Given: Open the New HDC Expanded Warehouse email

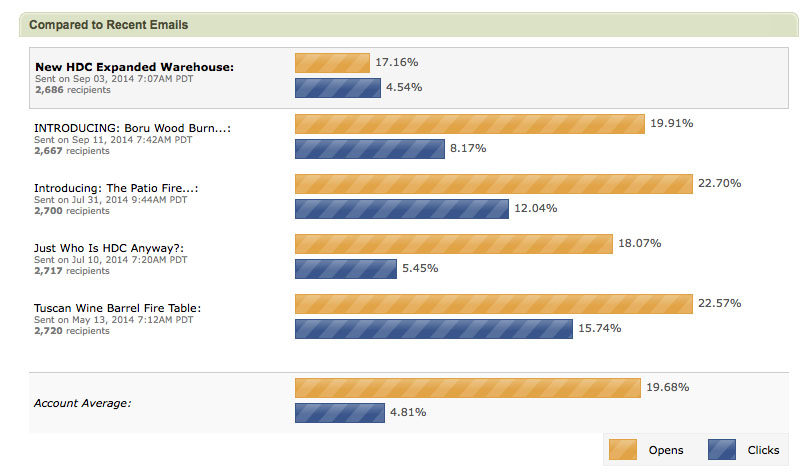Looking at the screenshot, I should pos(134,67).
